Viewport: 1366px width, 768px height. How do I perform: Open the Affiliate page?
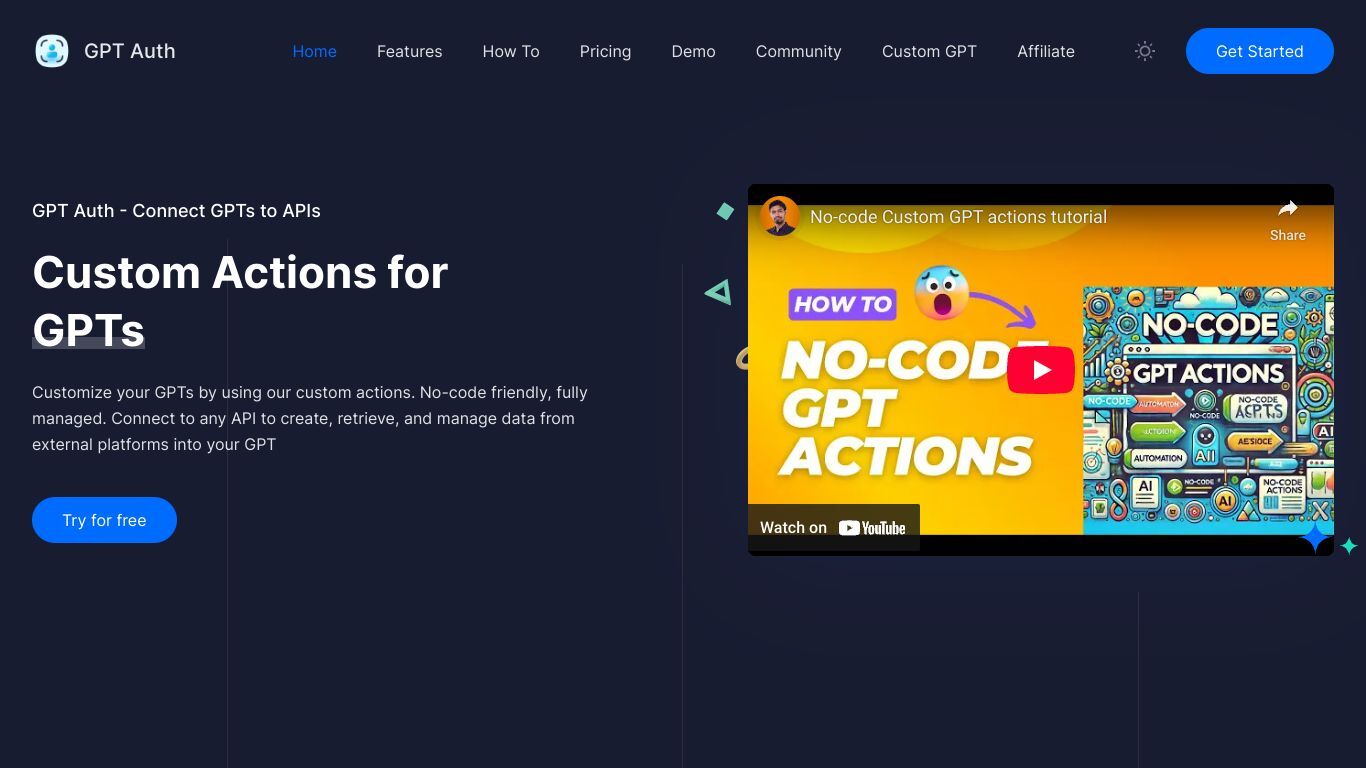tap(1046, 51)
